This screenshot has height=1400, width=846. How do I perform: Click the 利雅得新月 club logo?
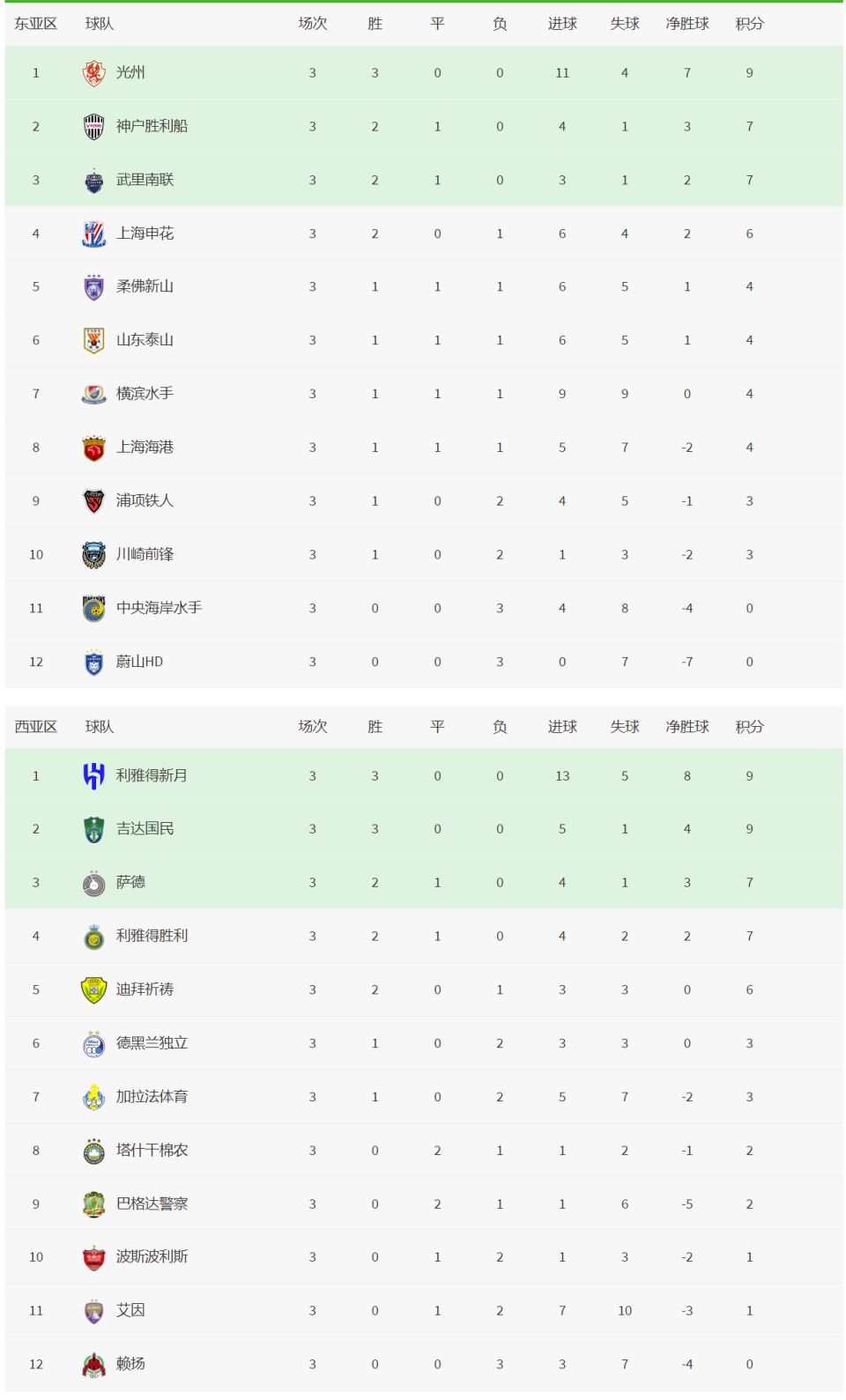coord(93,776)
